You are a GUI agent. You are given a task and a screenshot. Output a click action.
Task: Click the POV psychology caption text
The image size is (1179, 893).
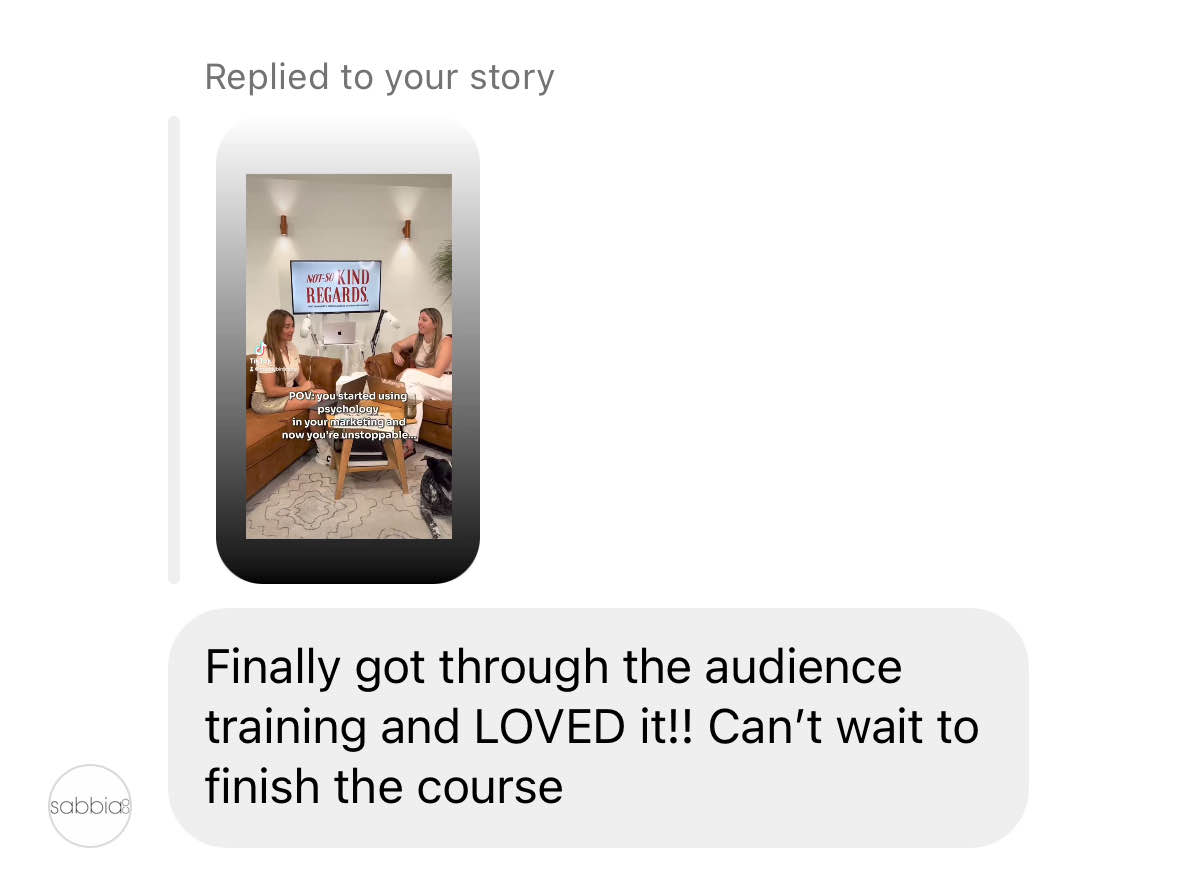[349, 415]
